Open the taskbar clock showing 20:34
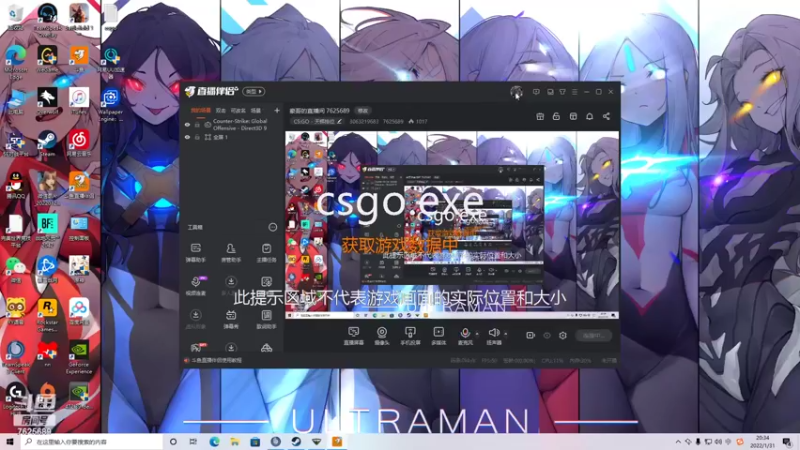 point(762,442)
